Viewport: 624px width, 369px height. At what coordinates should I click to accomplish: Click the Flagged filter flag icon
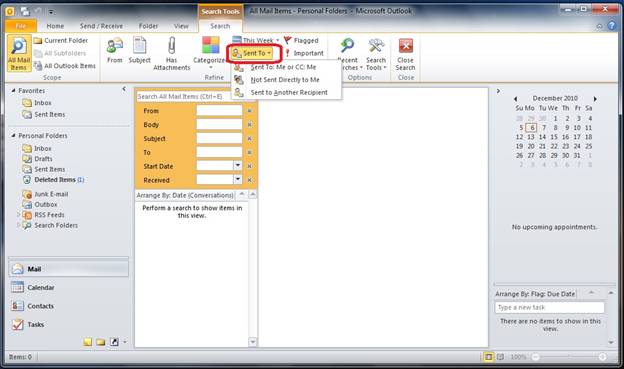[287, 40]
